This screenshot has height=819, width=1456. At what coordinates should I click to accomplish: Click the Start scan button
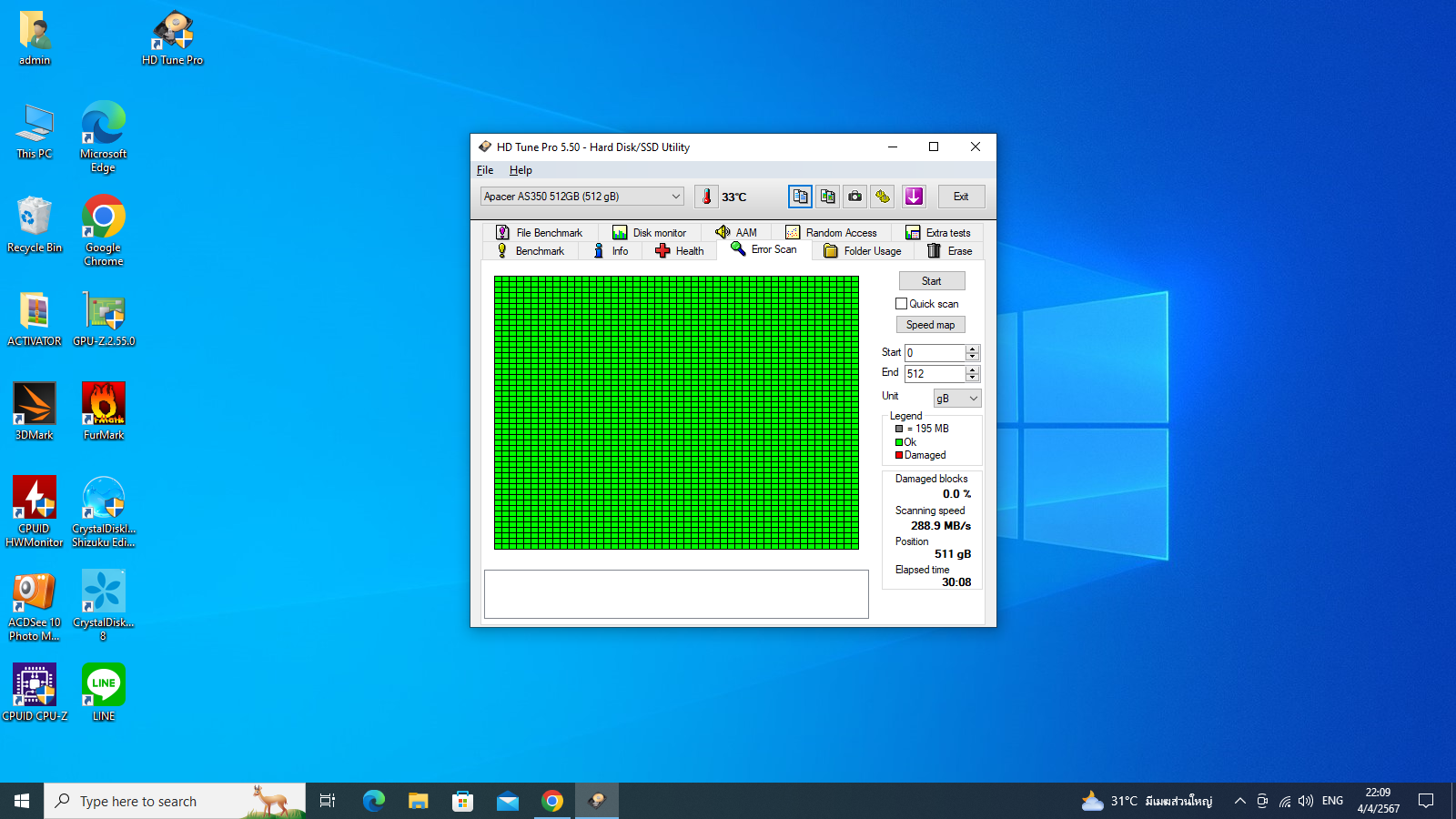(932, 281)
